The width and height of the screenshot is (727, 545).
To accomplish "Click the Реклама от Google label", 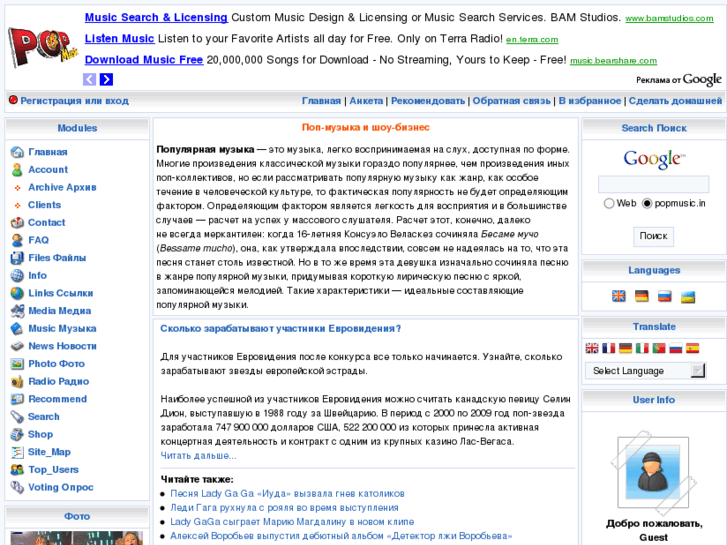I will point(679,80).
